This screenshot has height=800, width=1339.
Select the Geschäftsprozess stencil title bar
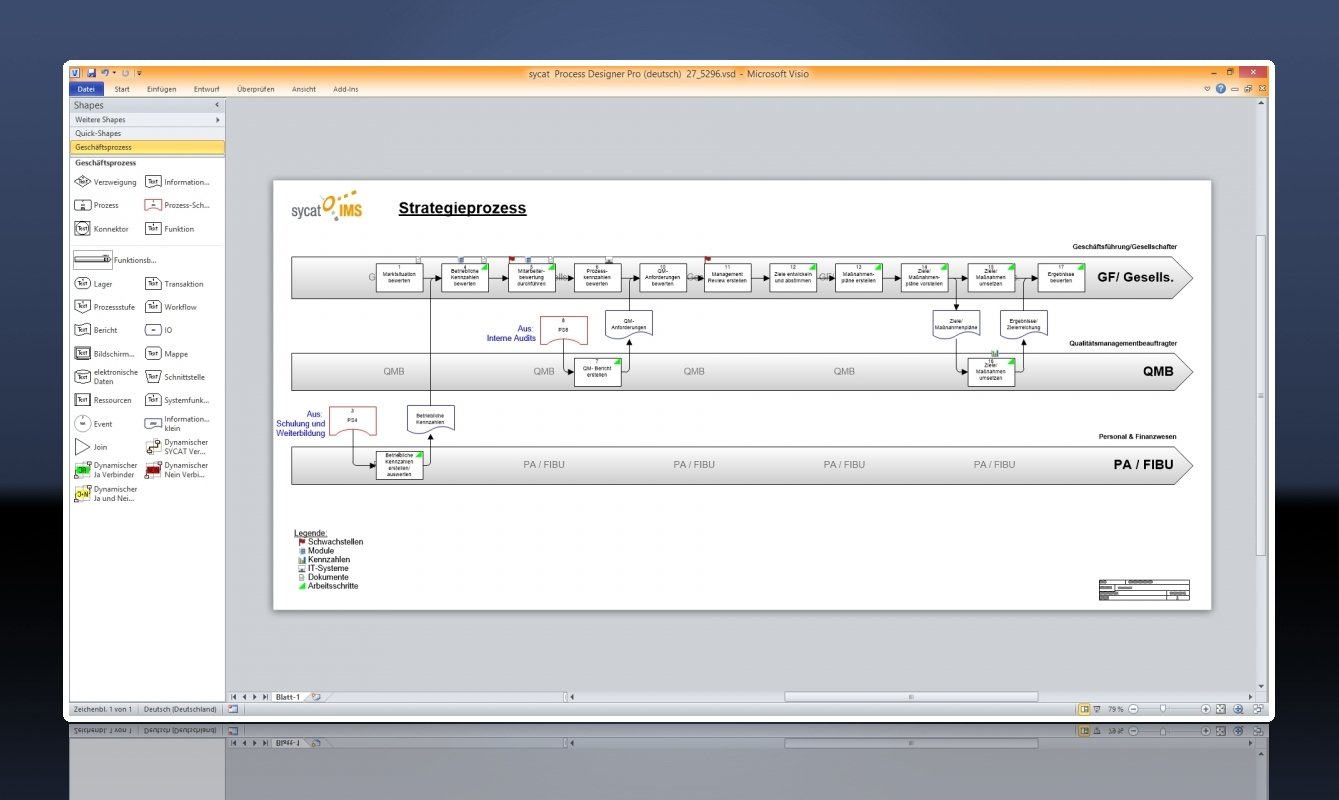(147, 147)
